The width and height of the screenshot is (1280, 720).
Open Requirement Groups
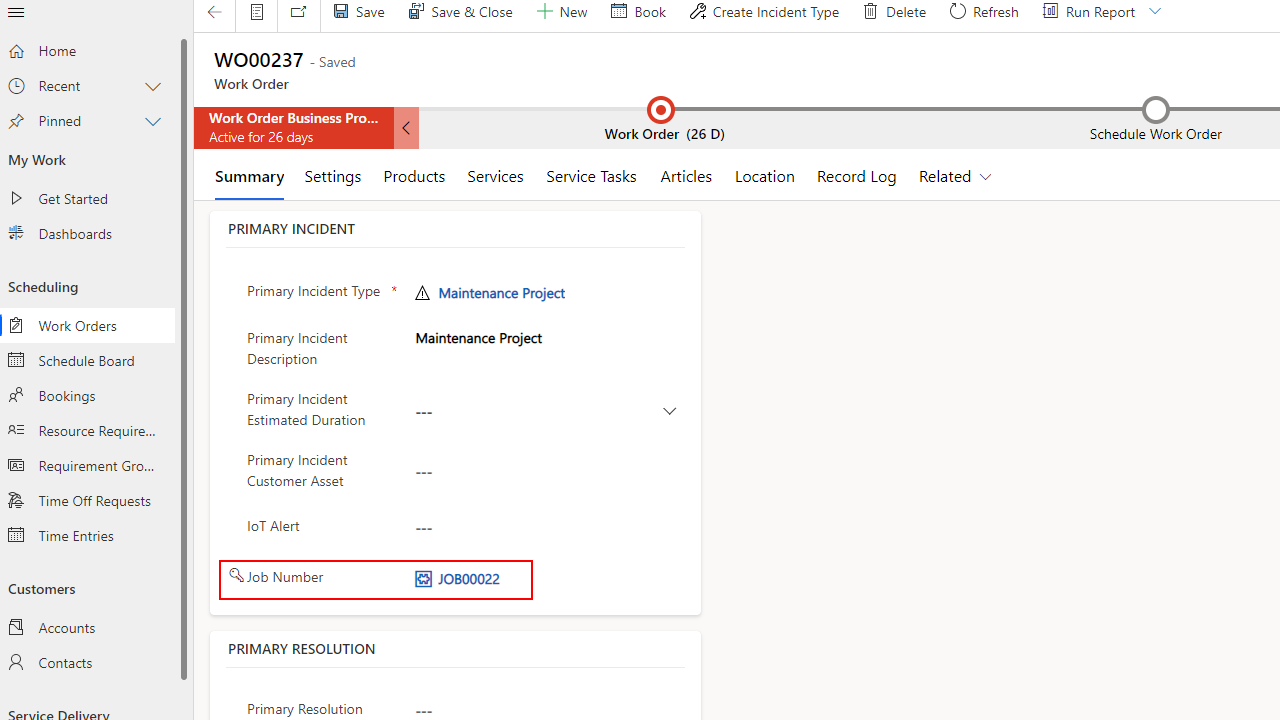[88, 466]
